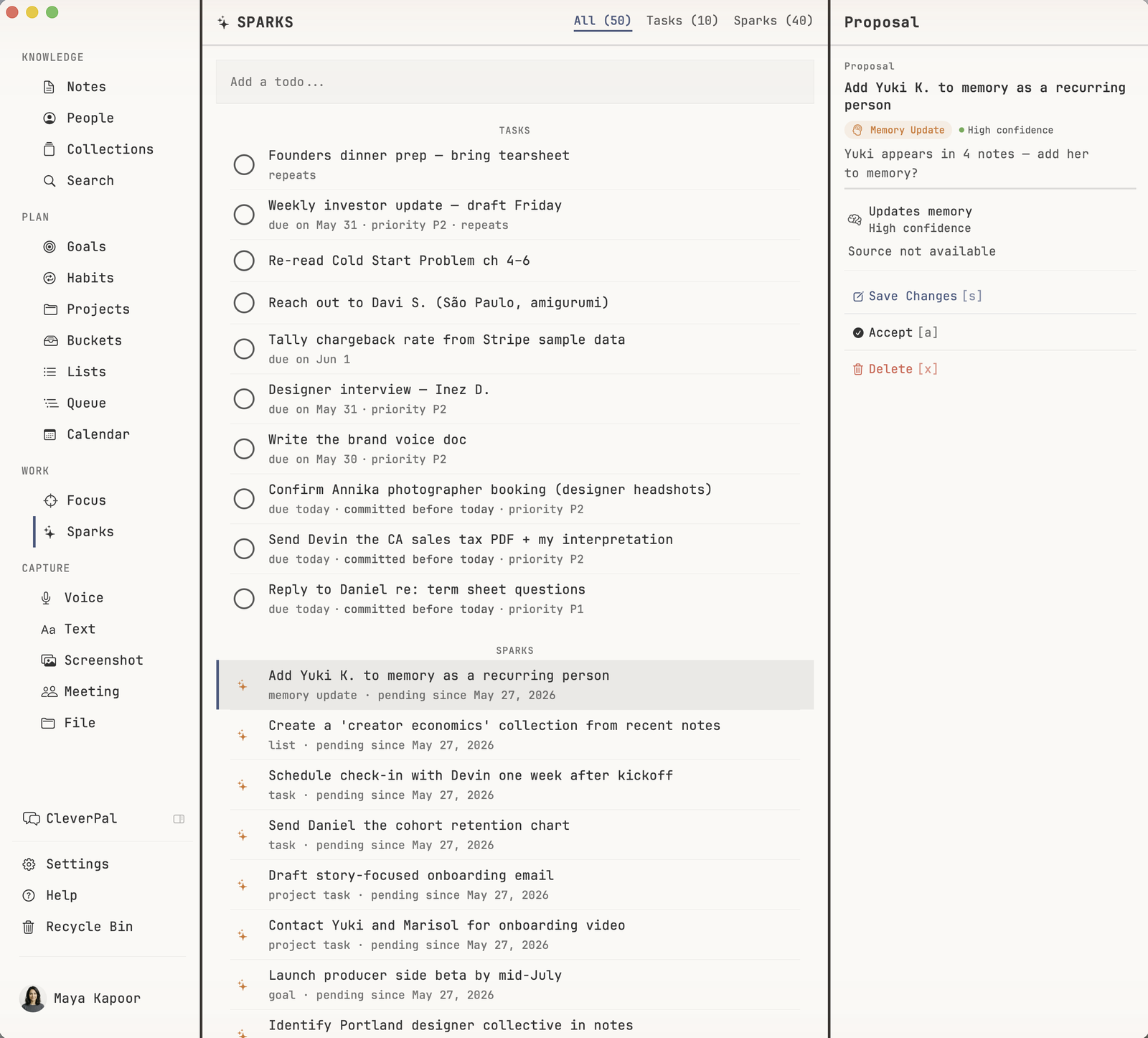Complete Write the brand voice doc task
This screenshot has height=1038, width=1148.
[244, 449]
